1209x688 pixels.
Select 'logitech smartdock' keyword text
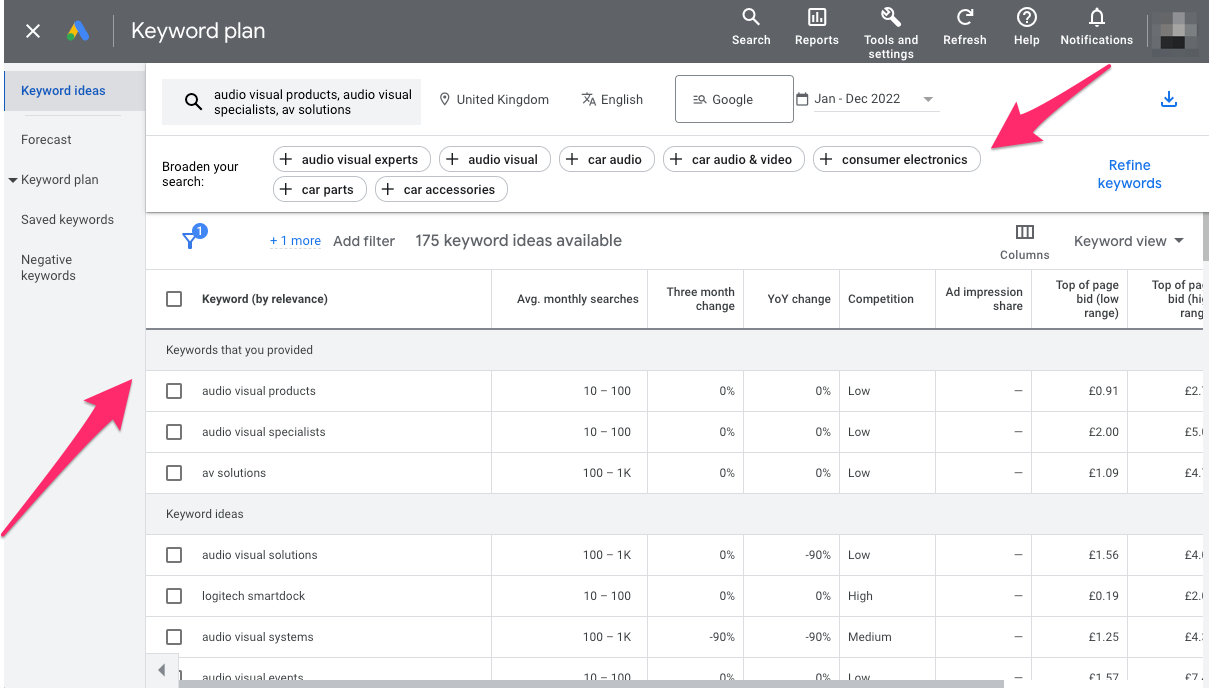(x=253, y=596)
